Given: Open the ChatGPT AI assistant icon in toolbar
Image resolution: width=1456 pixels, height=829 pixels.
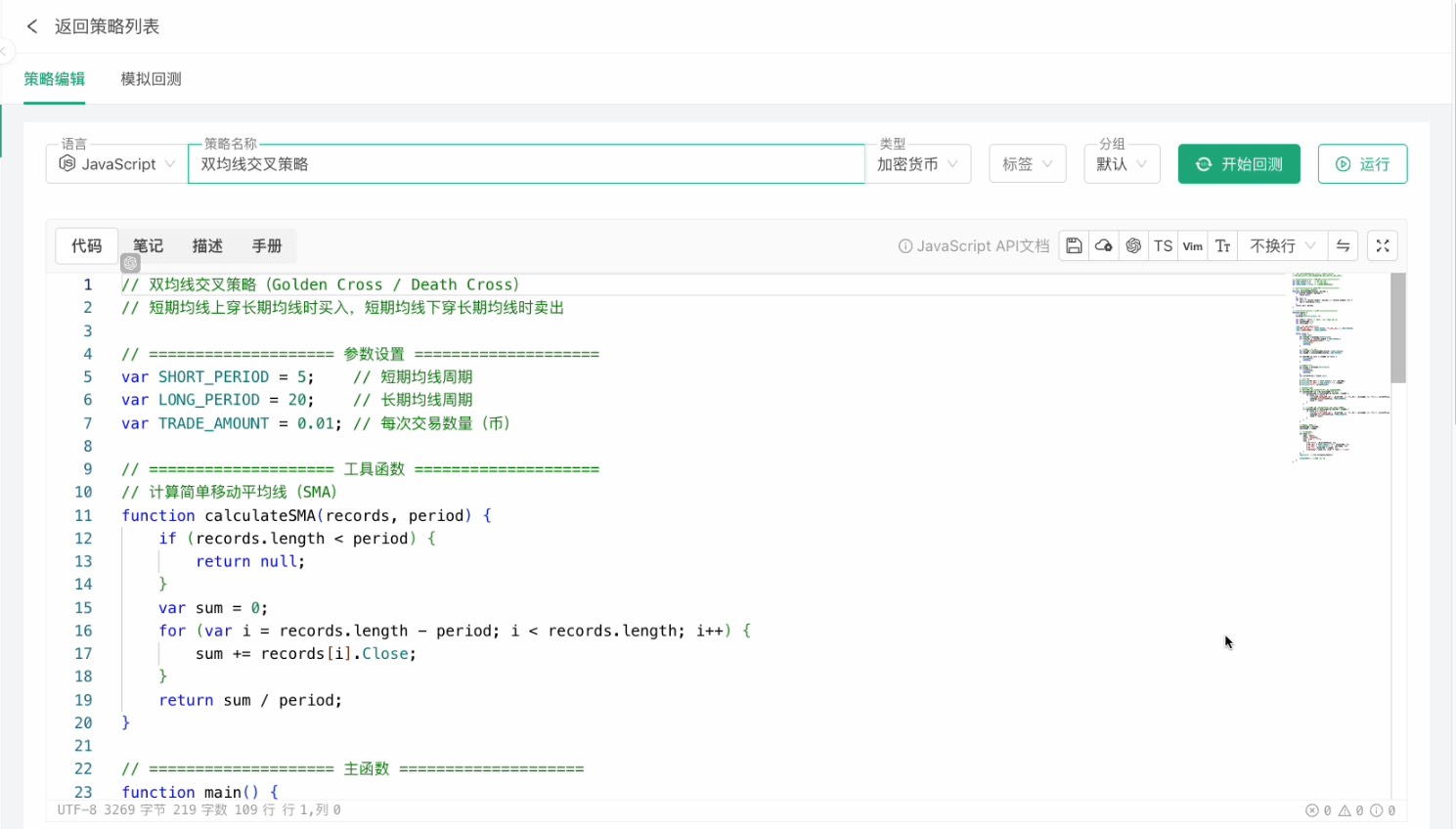Looking at the screenshot, I should 1133,246.
